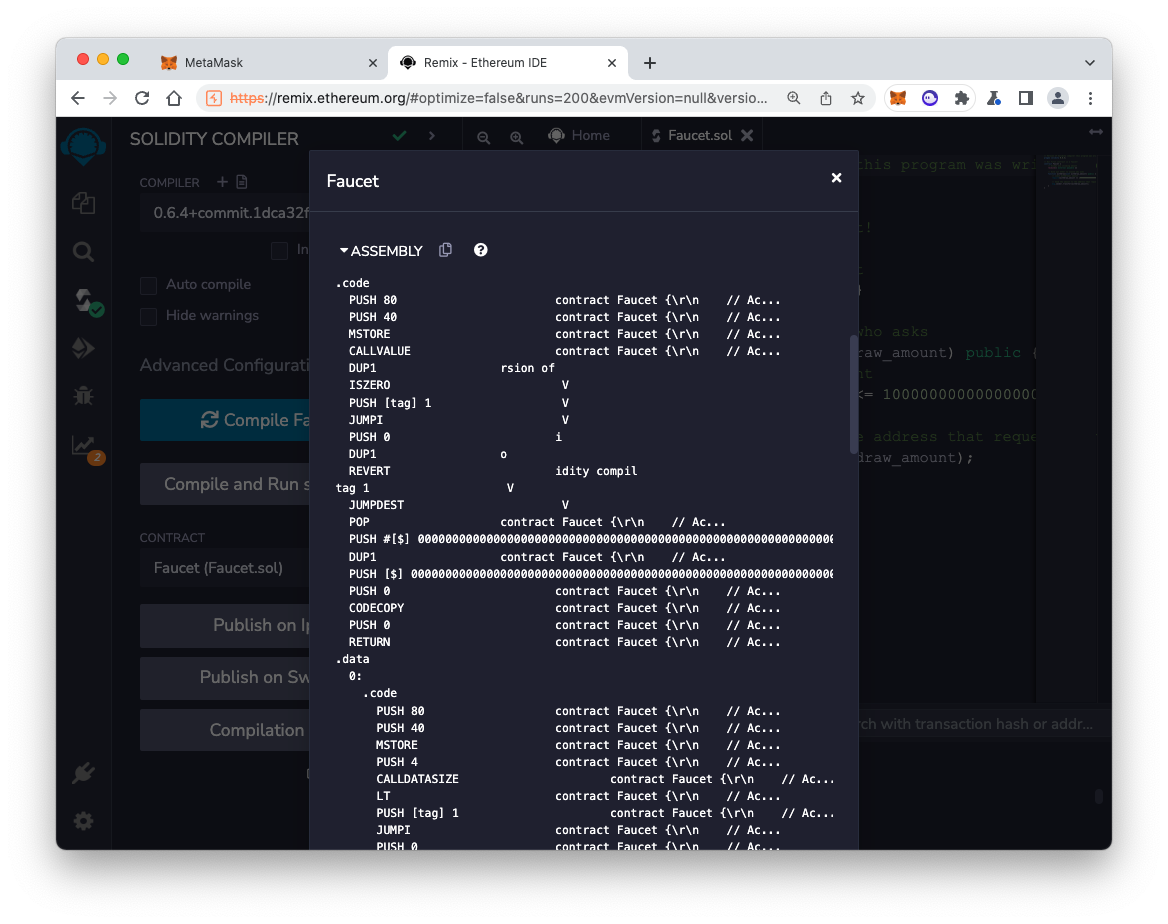1168x924 pixels.
Task: Open the File Explorer sidebar icon
Action: (x=84, y=203)
